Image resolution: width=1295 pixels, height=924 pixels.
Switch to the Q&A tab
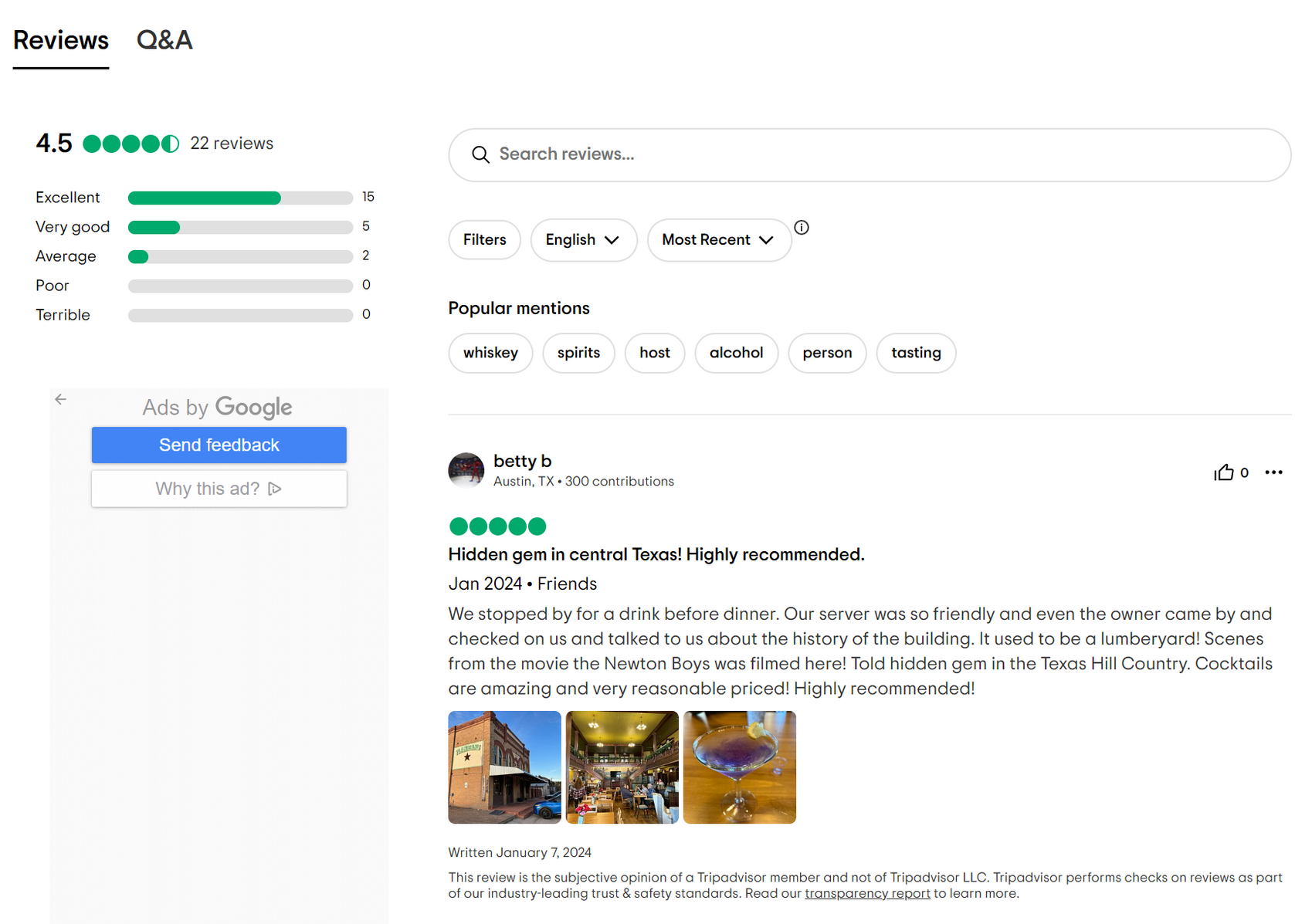click(164, 40)
